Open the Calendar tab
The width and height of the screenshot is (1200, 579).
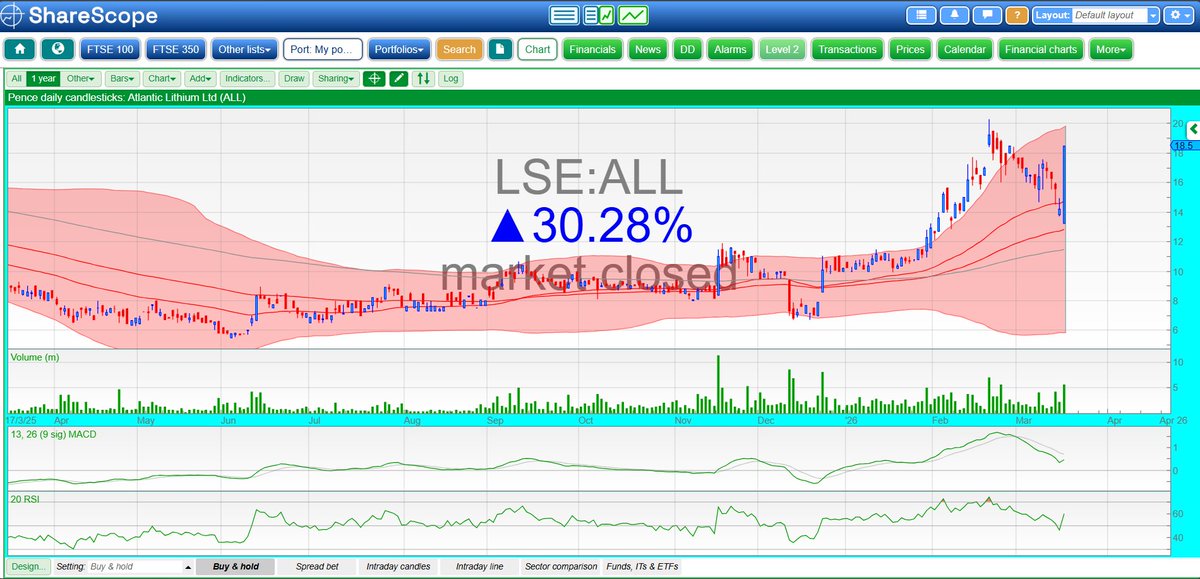[964, 49]
